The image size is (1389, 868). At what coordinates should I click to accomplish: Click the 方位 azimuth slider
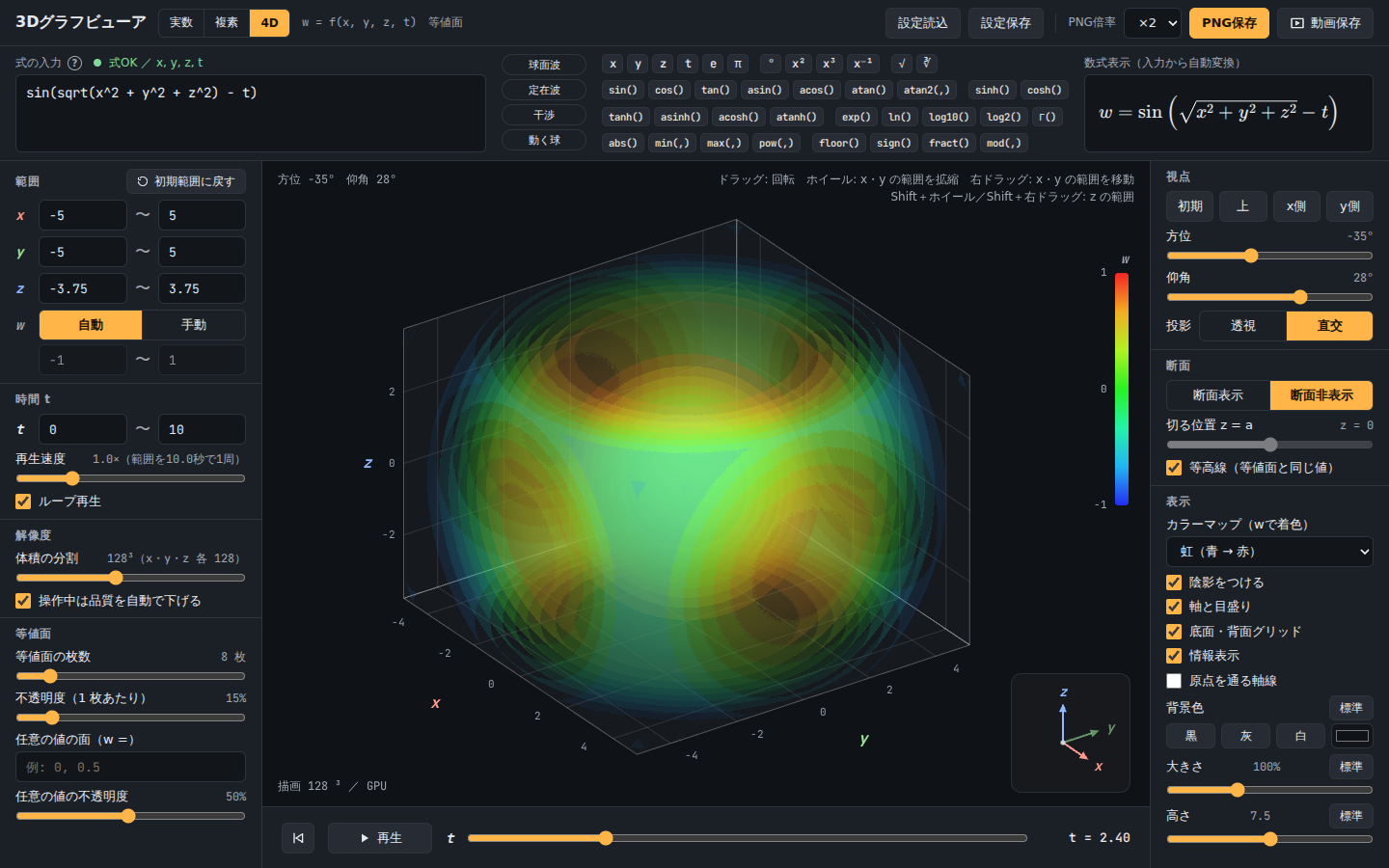(x=1269, y=256)
